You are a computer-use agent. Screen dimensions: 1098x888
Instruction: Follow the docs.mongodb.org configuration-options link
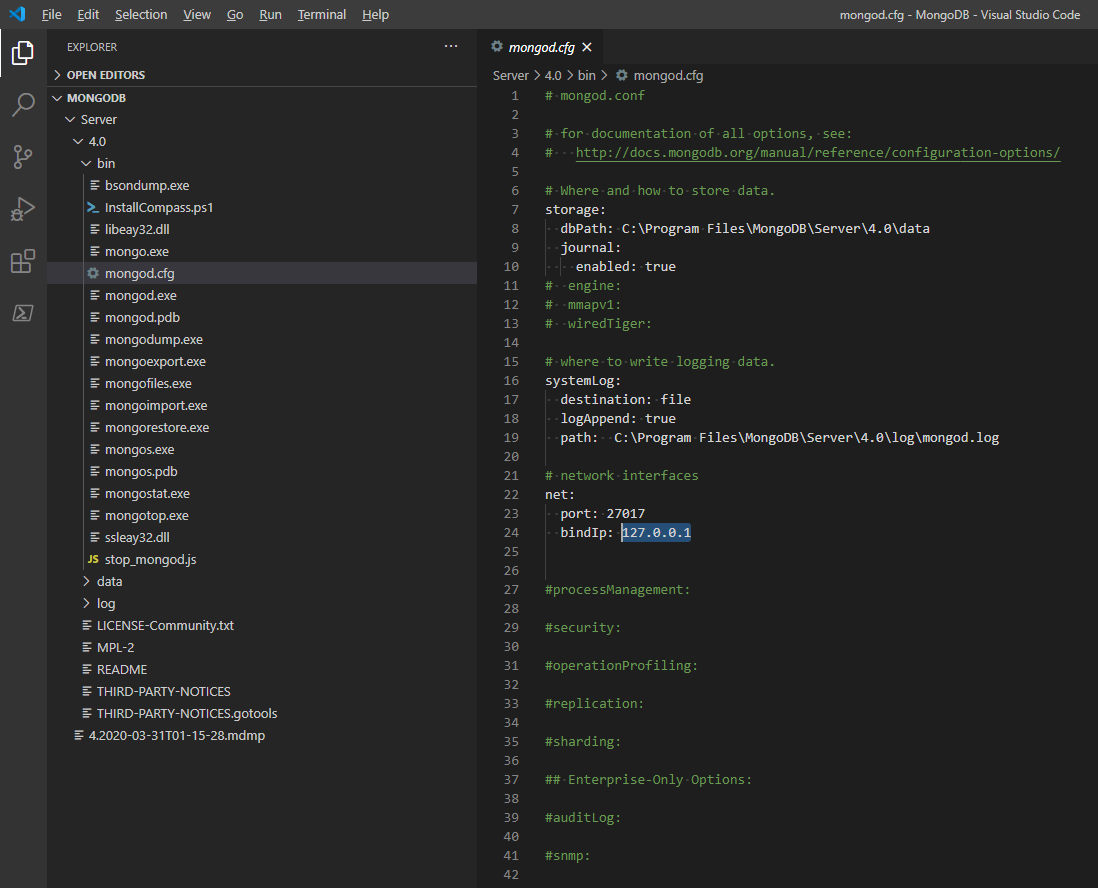coord(818,152)
